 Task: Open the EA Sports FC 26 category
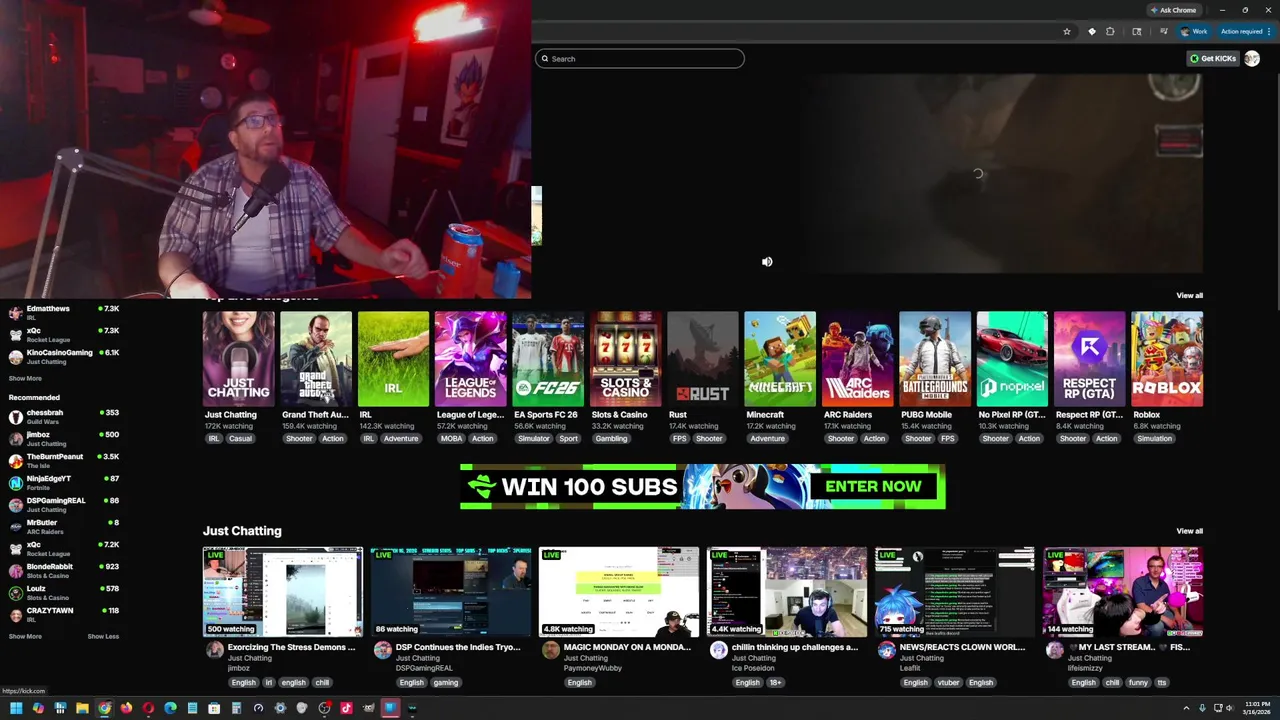pos(548,359)
